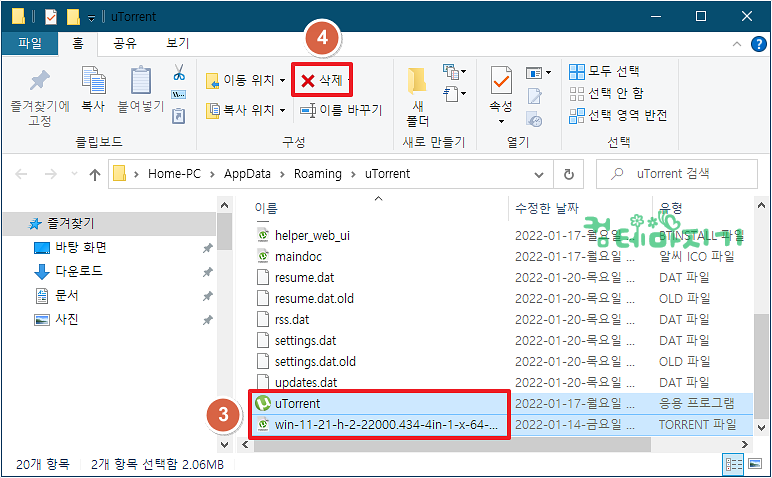This screenshot has width=772, height=478.
Task: Click AppData in the address path
Action: pos(247,174)
